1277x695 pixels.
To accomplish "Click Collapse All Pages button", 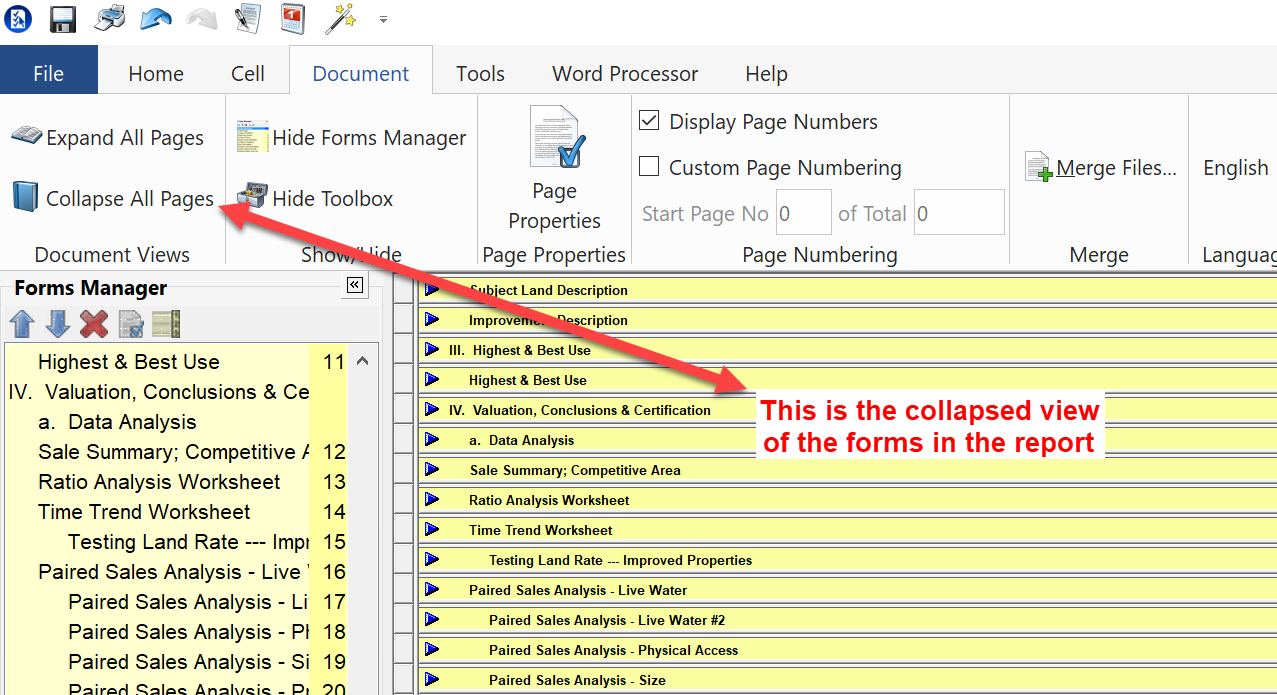I will [112, 198].
